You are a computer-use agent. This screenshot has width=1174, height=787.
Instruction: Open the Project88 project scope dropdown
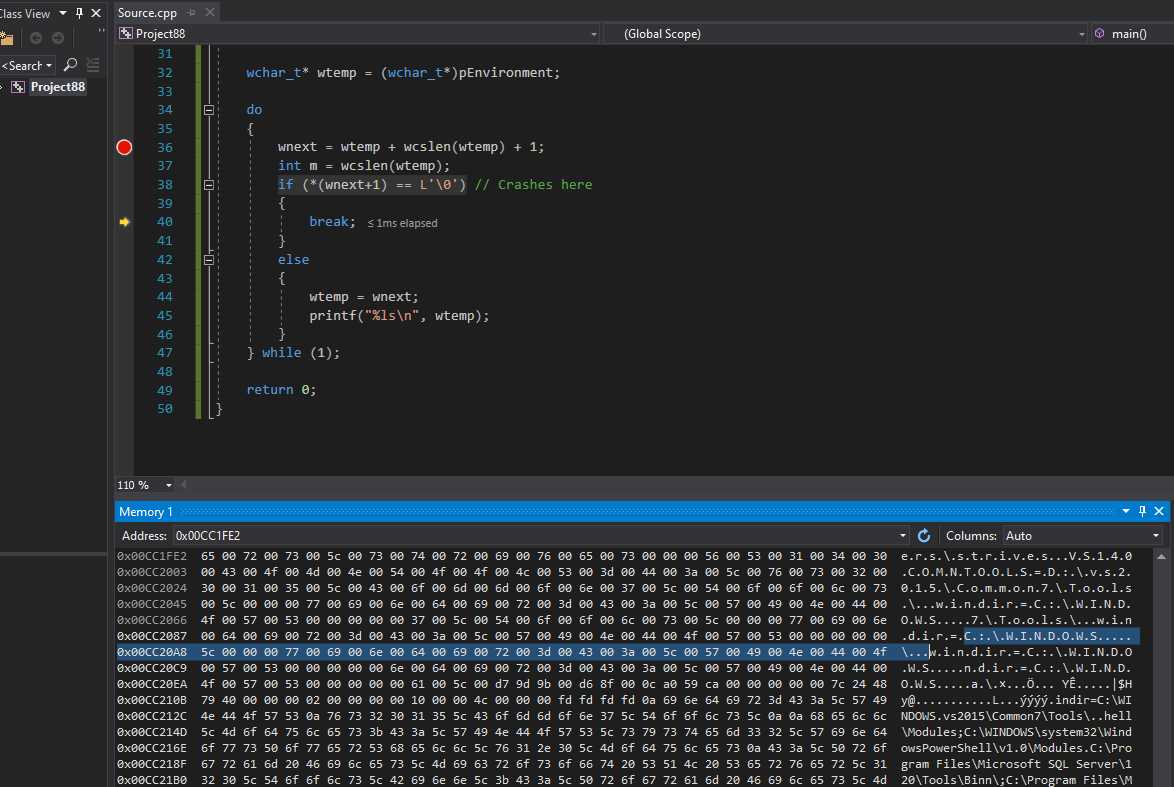594,34
